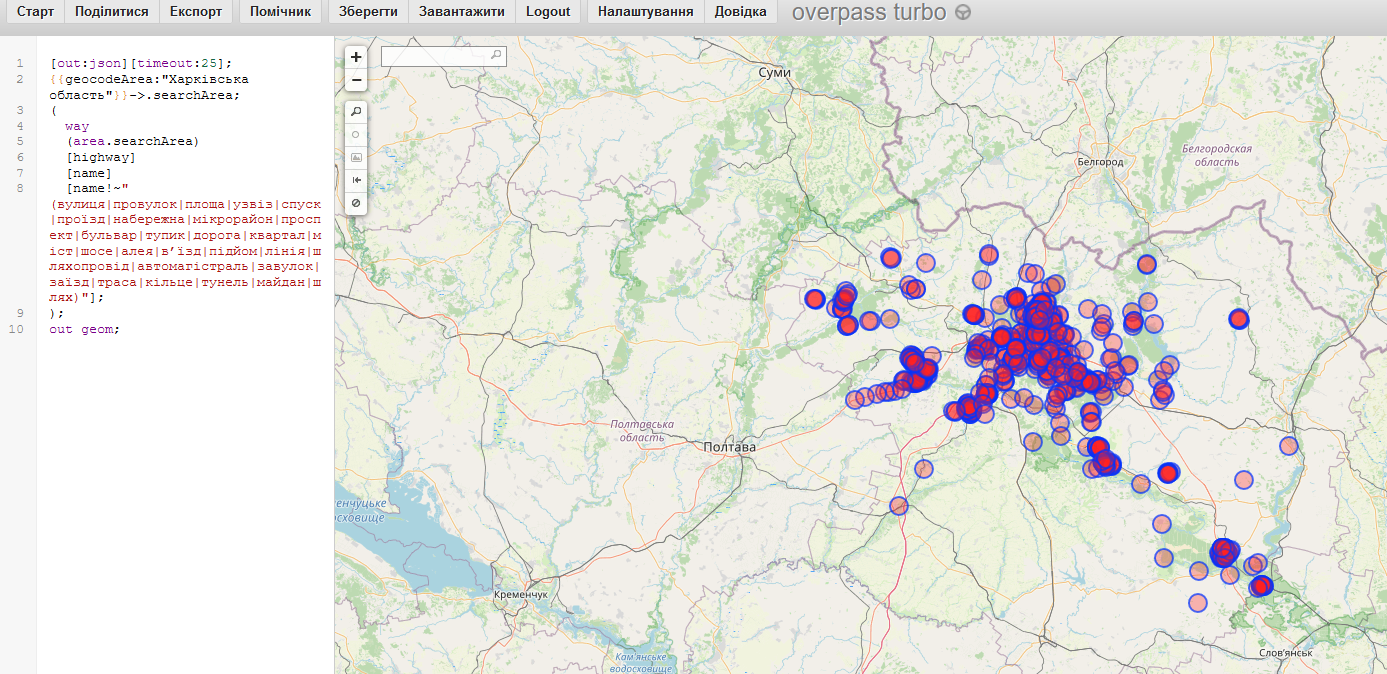Click the Завантажити button
The image size is (1387, 674).
coord(463,12)
